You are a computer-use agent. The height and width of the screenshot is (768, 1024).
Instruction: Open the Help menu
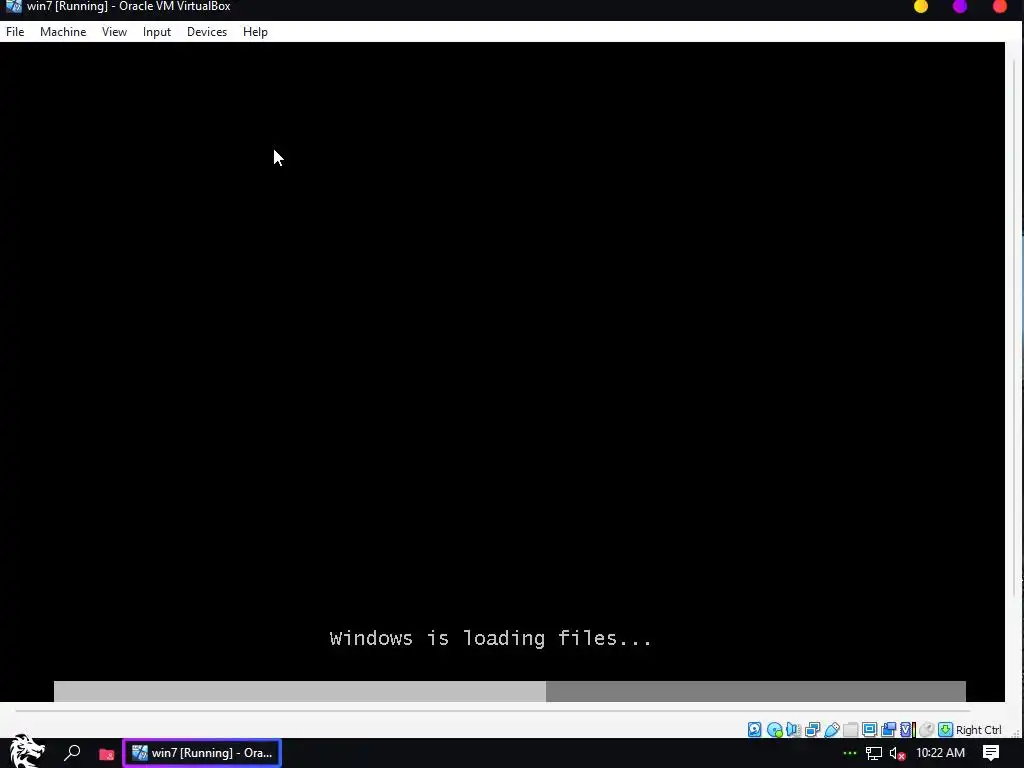click(x=255, y=31)
